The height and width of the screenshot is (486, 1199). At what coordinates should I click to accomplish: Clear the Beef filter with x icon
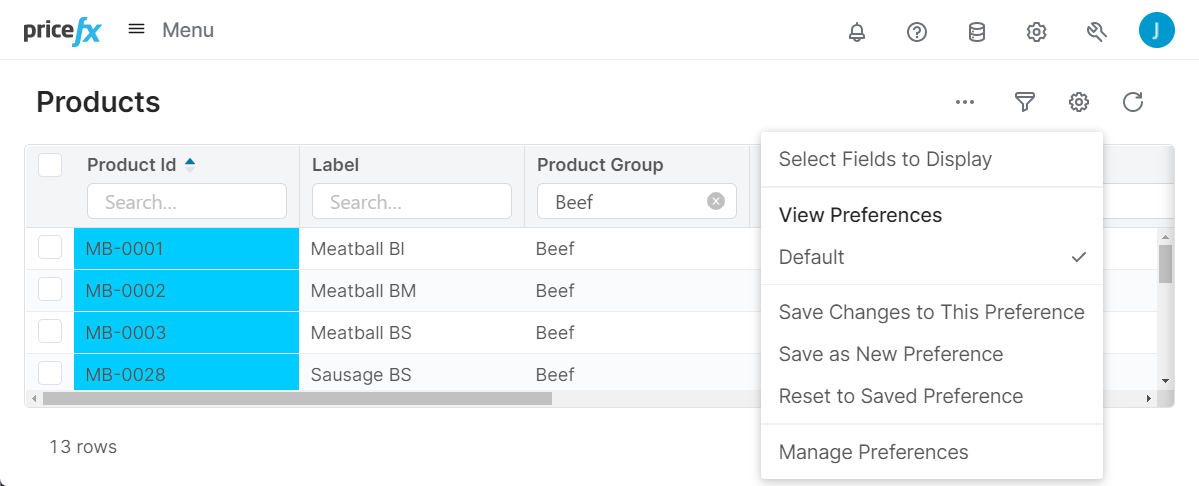pyautogui.click(x=716, y=201)
